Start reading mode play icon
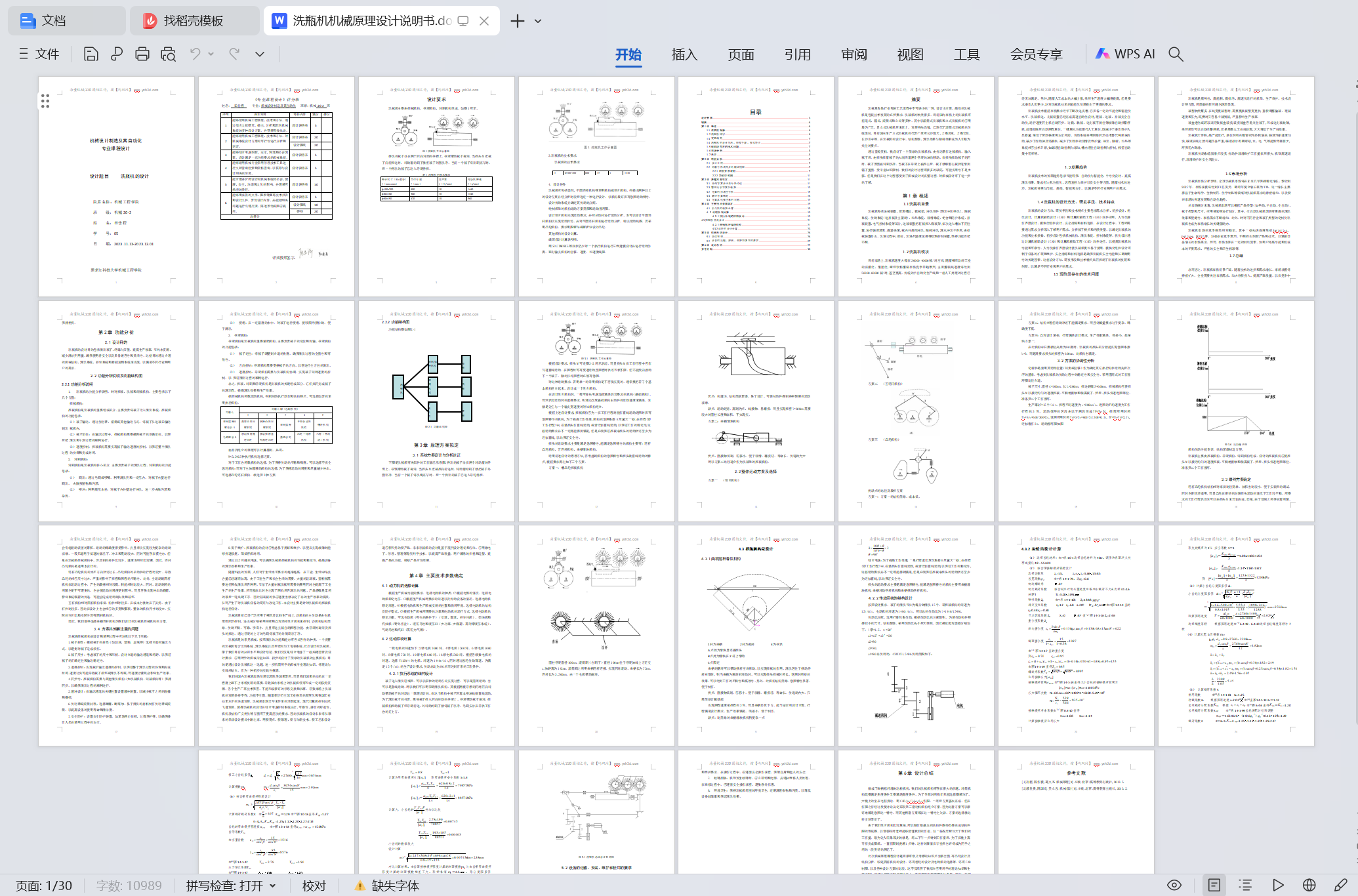 (x=1278, y=885)
